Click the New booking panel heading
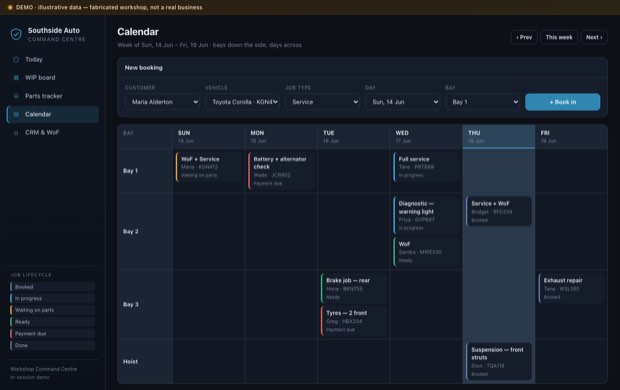This screenshot has height=390, width=620. [x=144, y=68]
